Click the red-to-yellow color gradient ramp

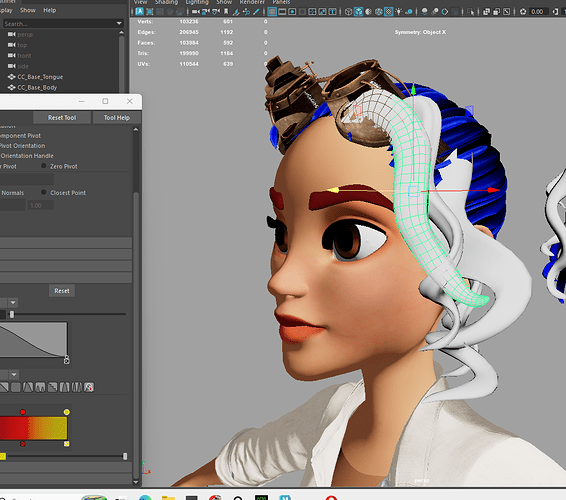pyautogui.click(x=33, y=428)
